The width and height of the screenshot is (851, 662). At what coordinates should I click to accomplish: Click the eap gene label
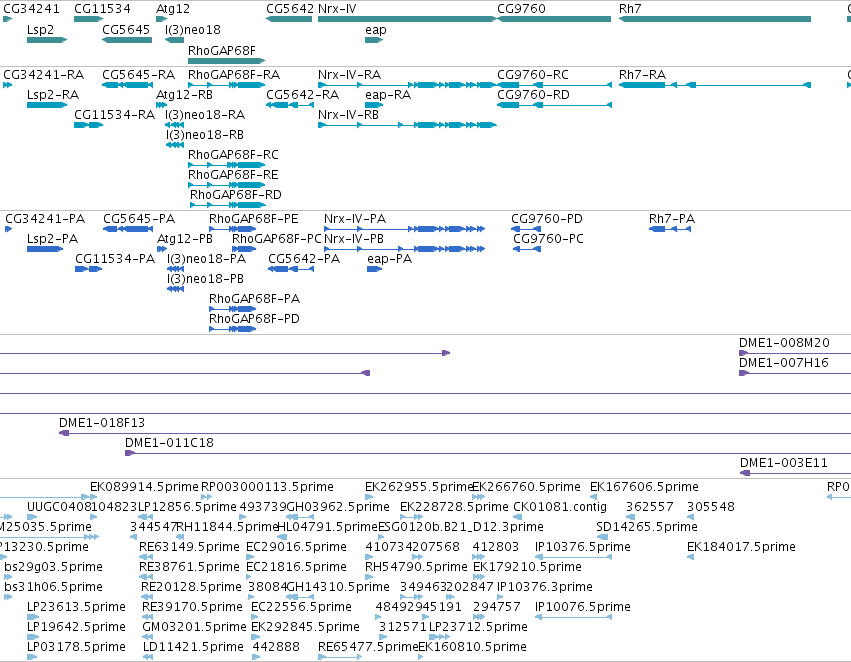[376, 30]
